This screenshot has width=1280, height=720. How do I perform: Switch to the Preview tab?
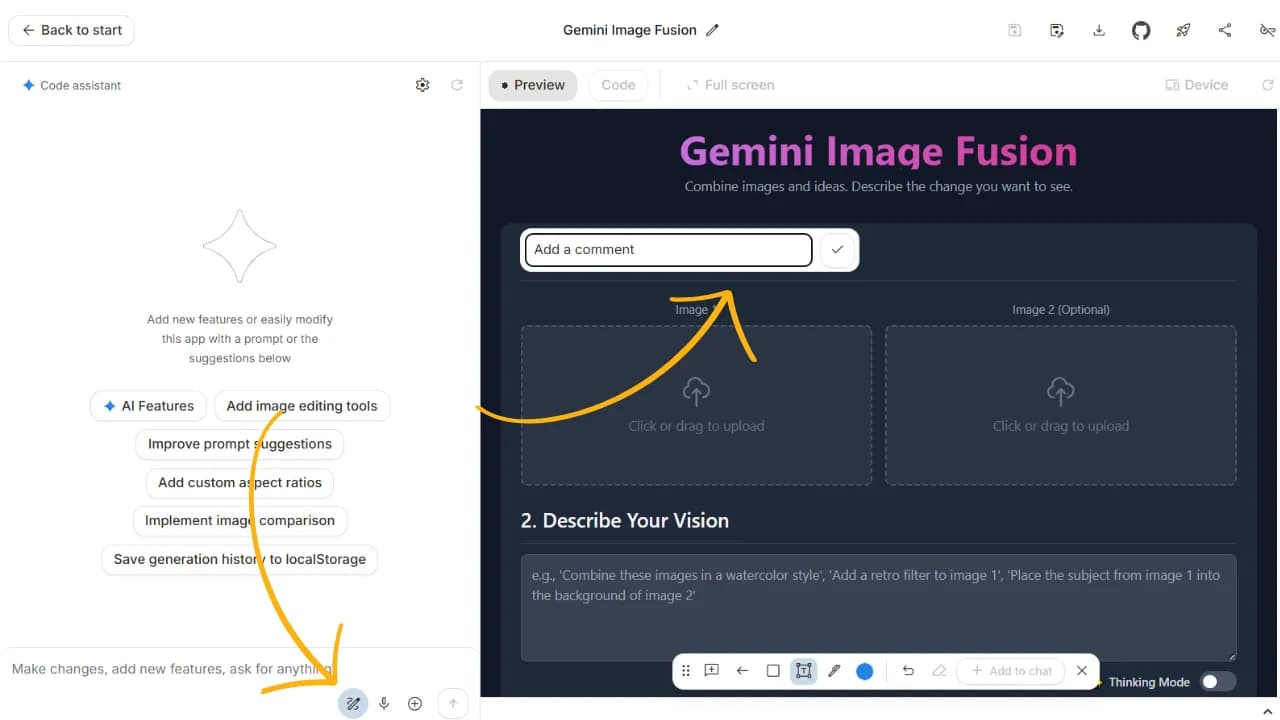pos(533,85)
